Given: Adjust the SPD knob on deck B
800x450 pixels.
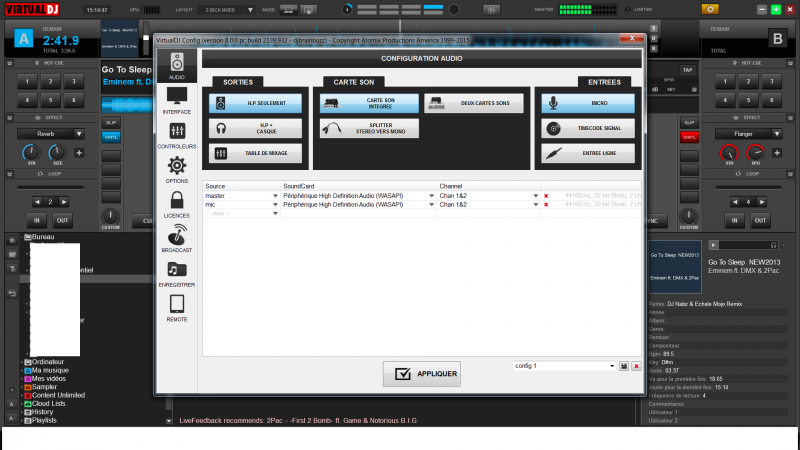Looking at the screenshot, I should [755, 153].
